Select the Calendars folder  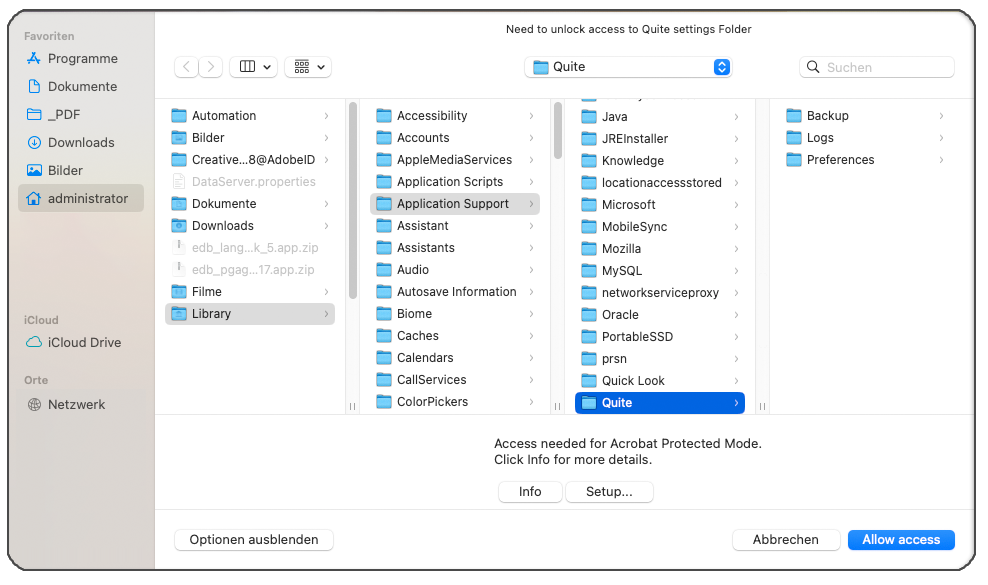pos(455,357)
